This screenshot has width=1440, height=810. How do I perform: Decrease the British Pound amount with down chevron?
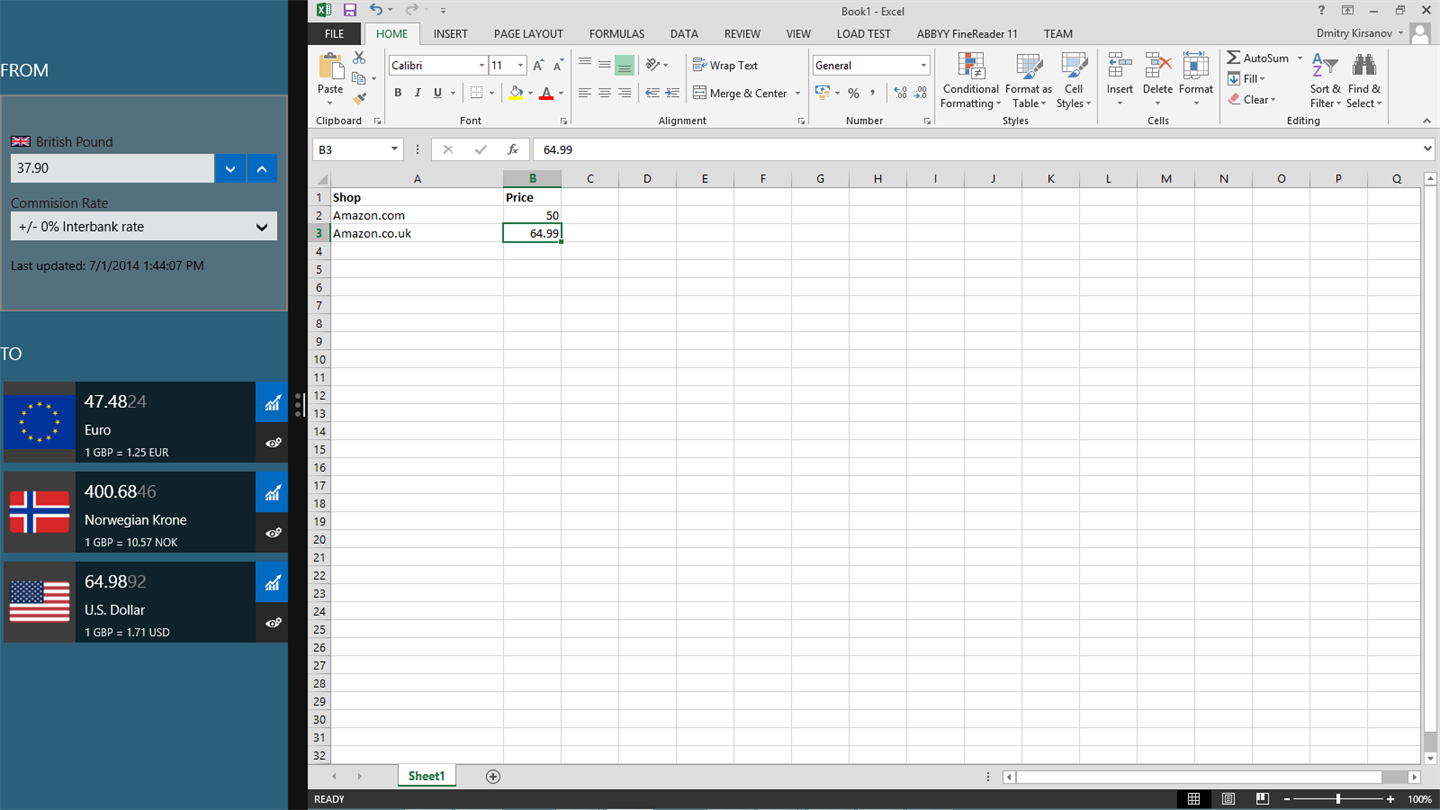[230, 168]
